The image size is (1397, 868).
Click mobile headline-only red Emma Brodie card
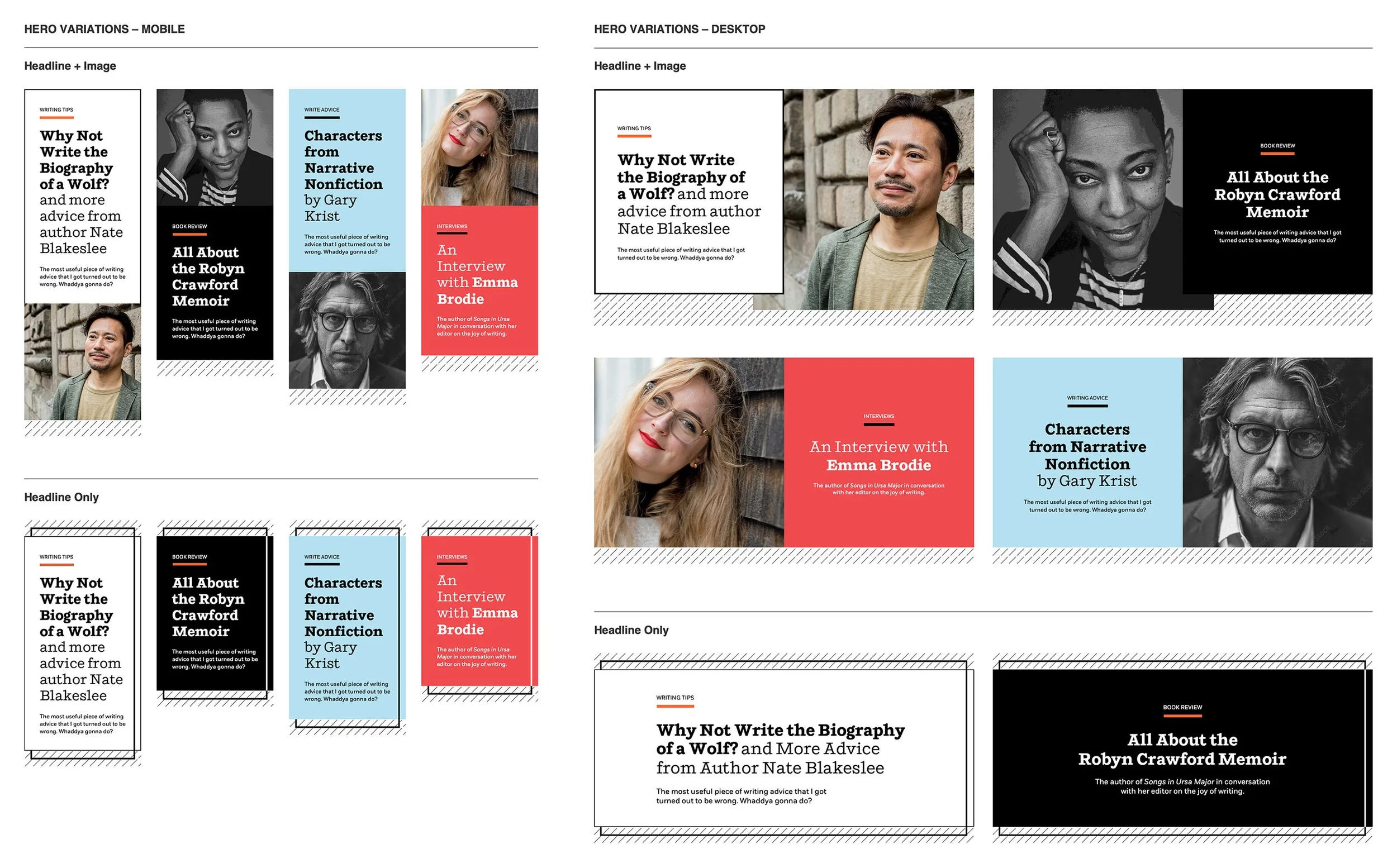coord(477,612)
